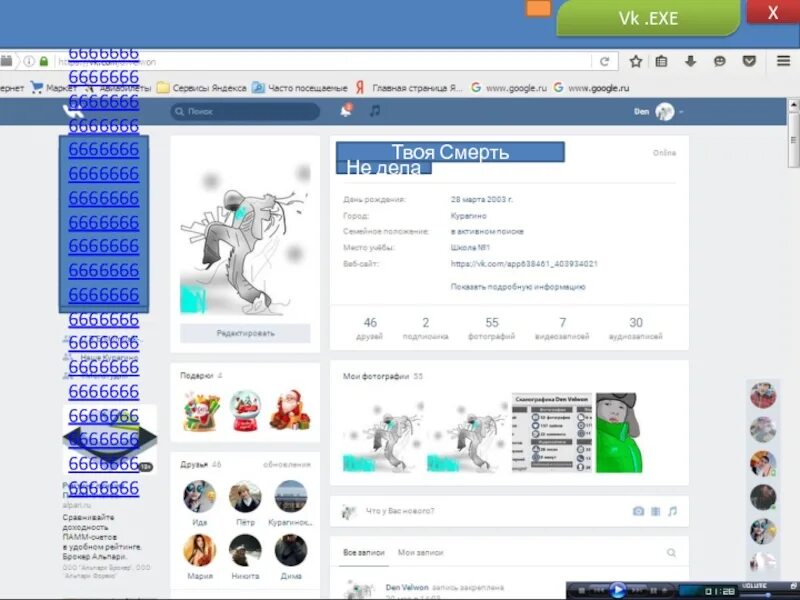Open friend Ида's avatar

pos(199,496)
